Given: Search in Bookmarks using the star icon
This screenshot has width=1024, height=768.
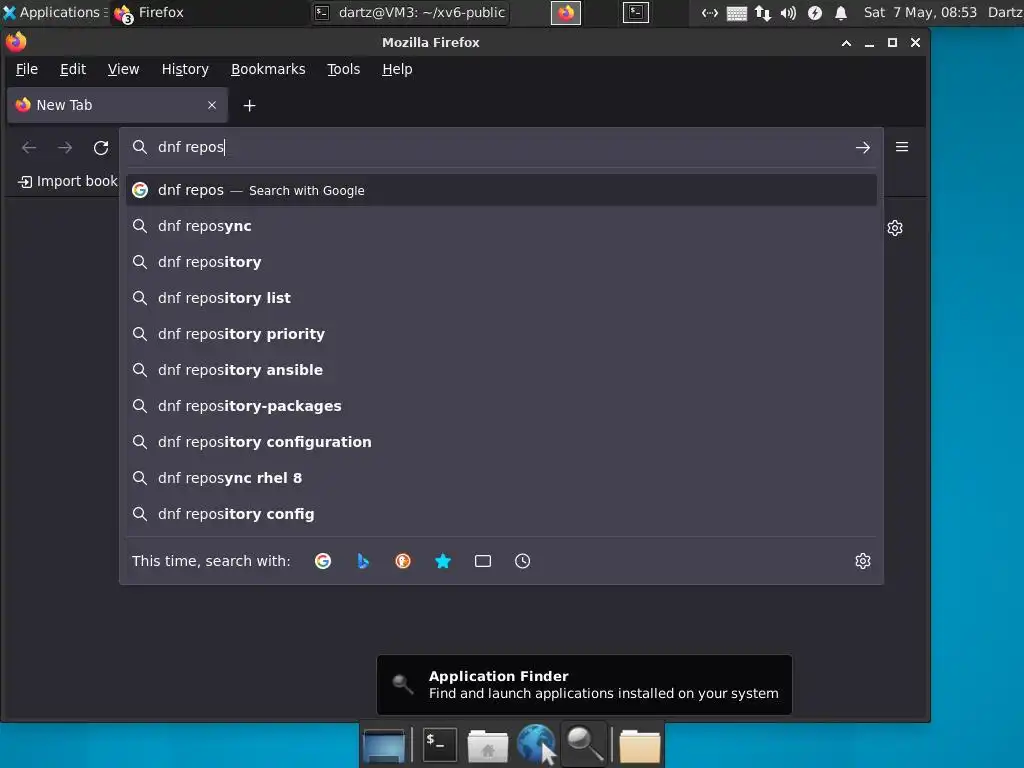Looking at the screenshot, I should point(443,561).
